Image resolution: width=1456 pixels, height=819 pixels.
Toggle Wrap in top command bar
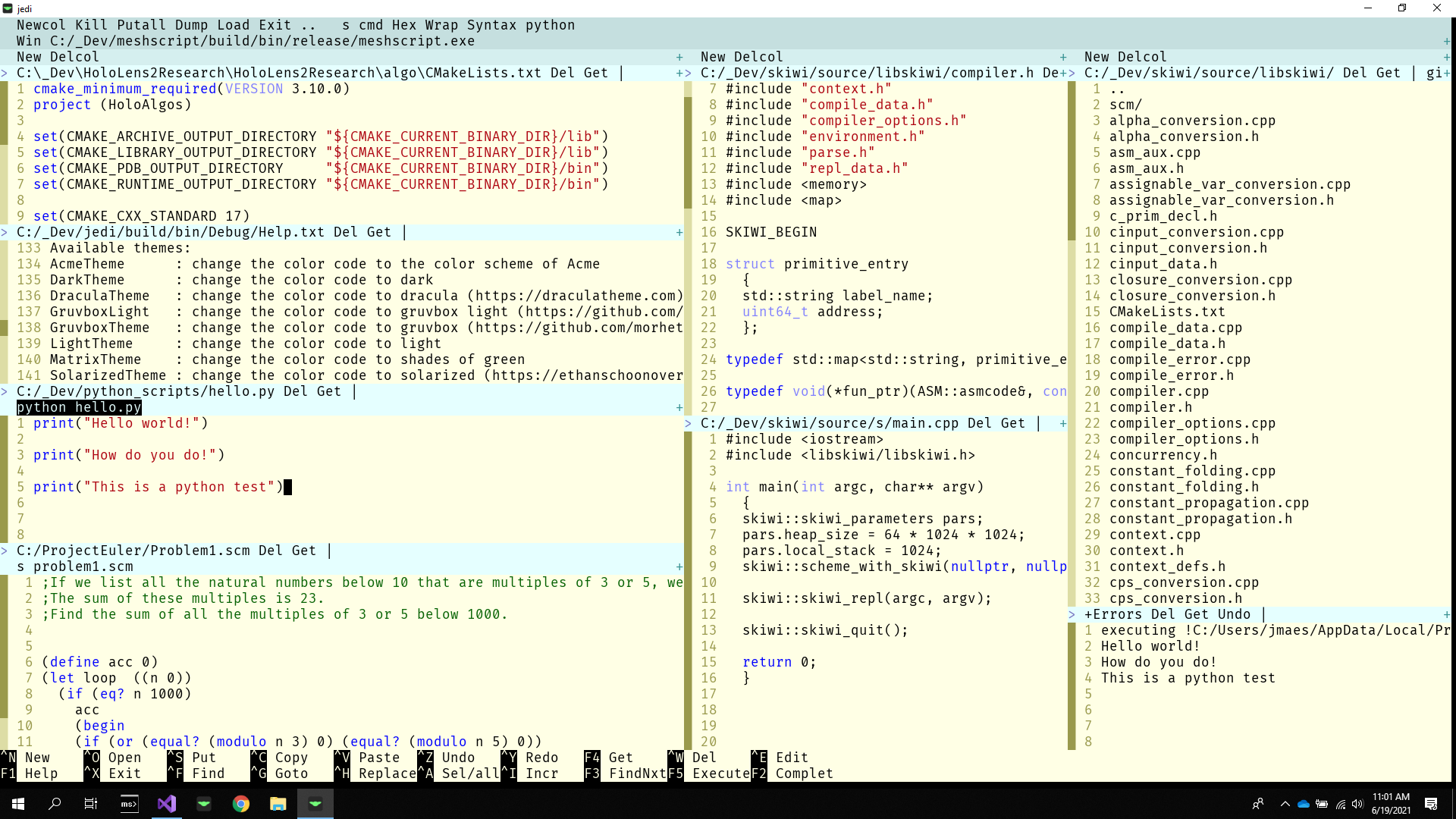[x=441, y=25]
